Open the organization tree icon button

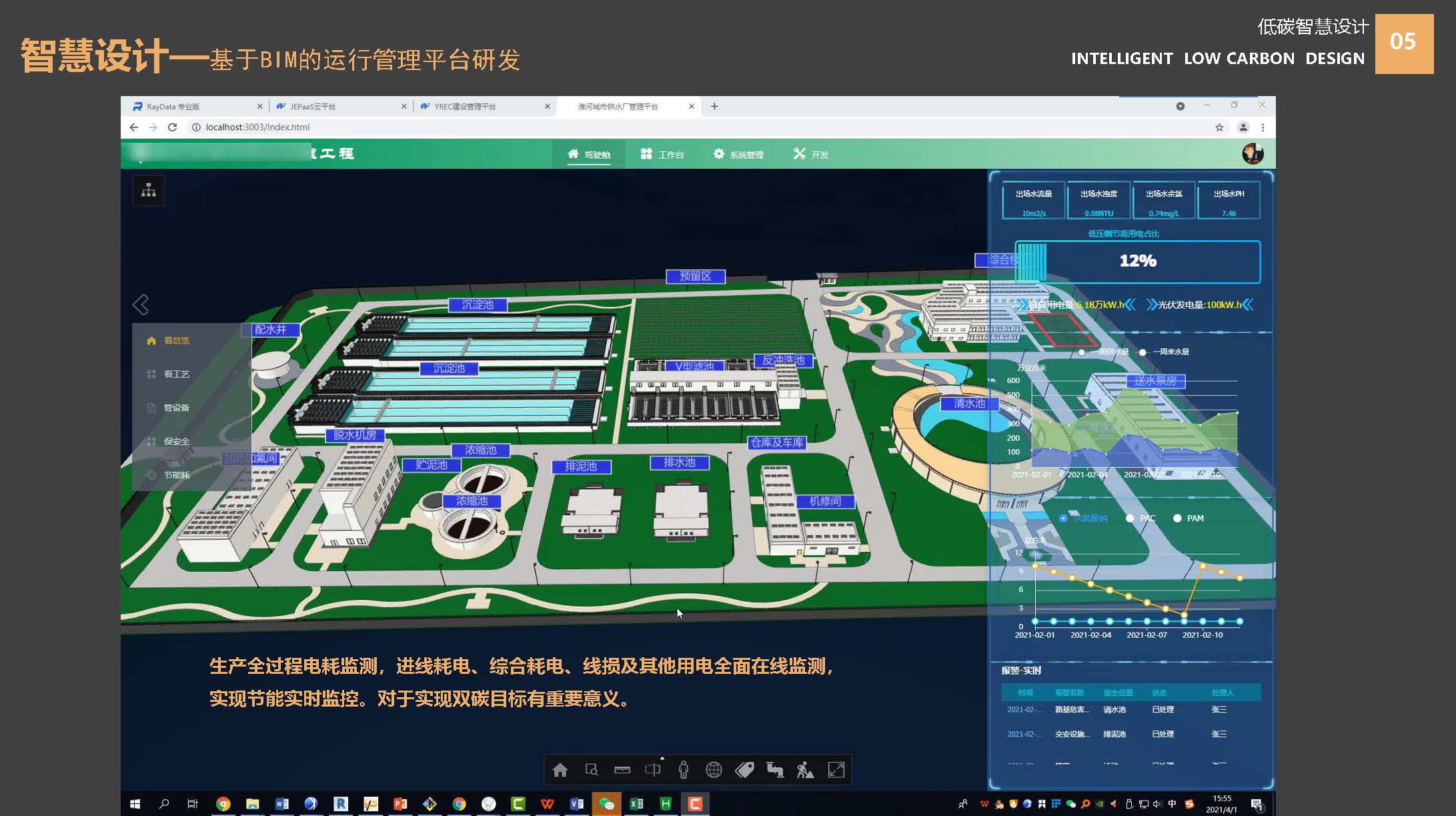pyautogui.click(x=149, y=190)
